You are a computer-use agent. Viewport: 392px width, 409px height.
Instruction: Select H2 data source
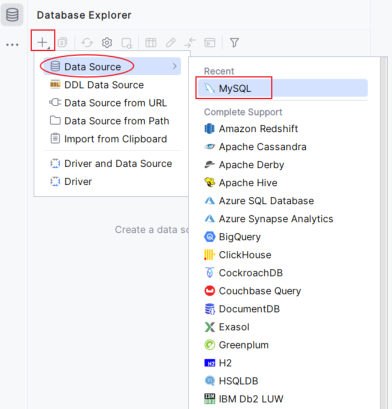282,363
